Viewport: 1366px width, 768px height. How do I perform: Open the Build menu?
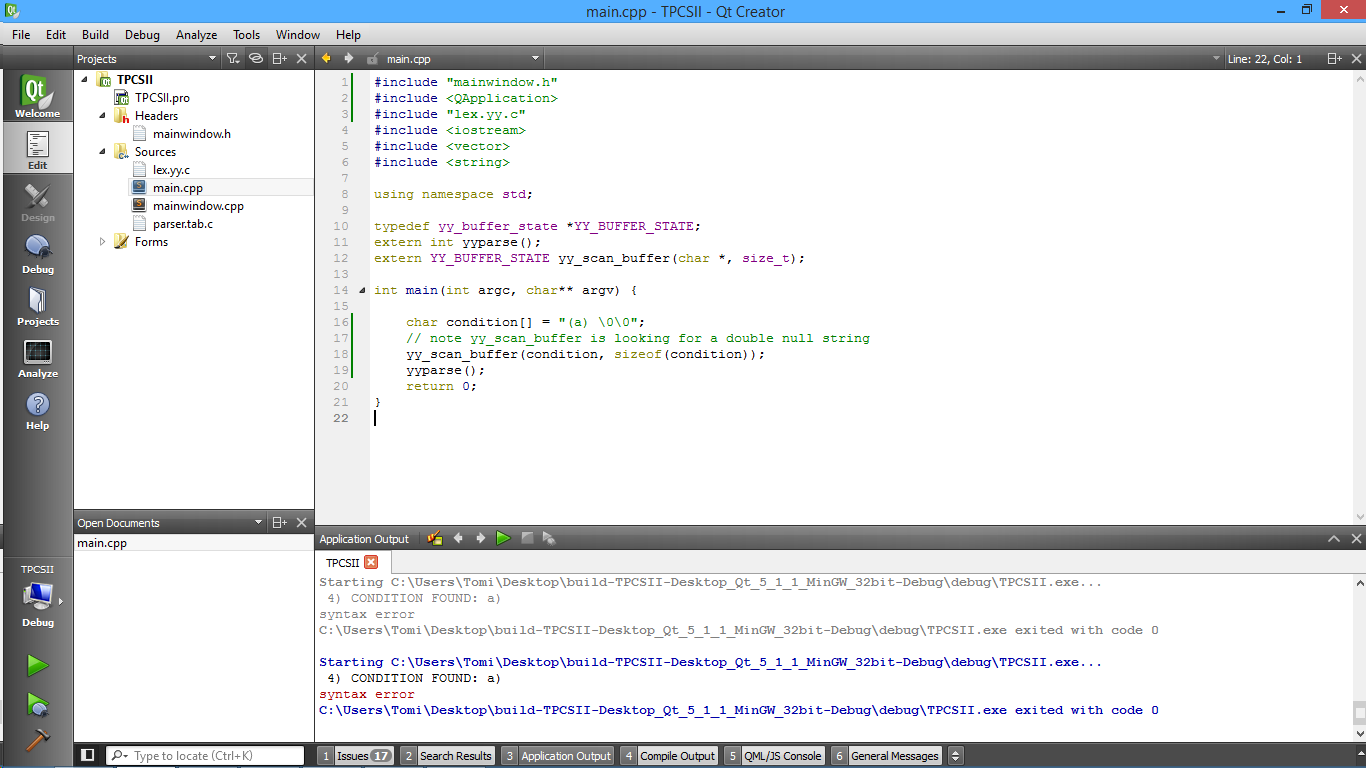95,34
